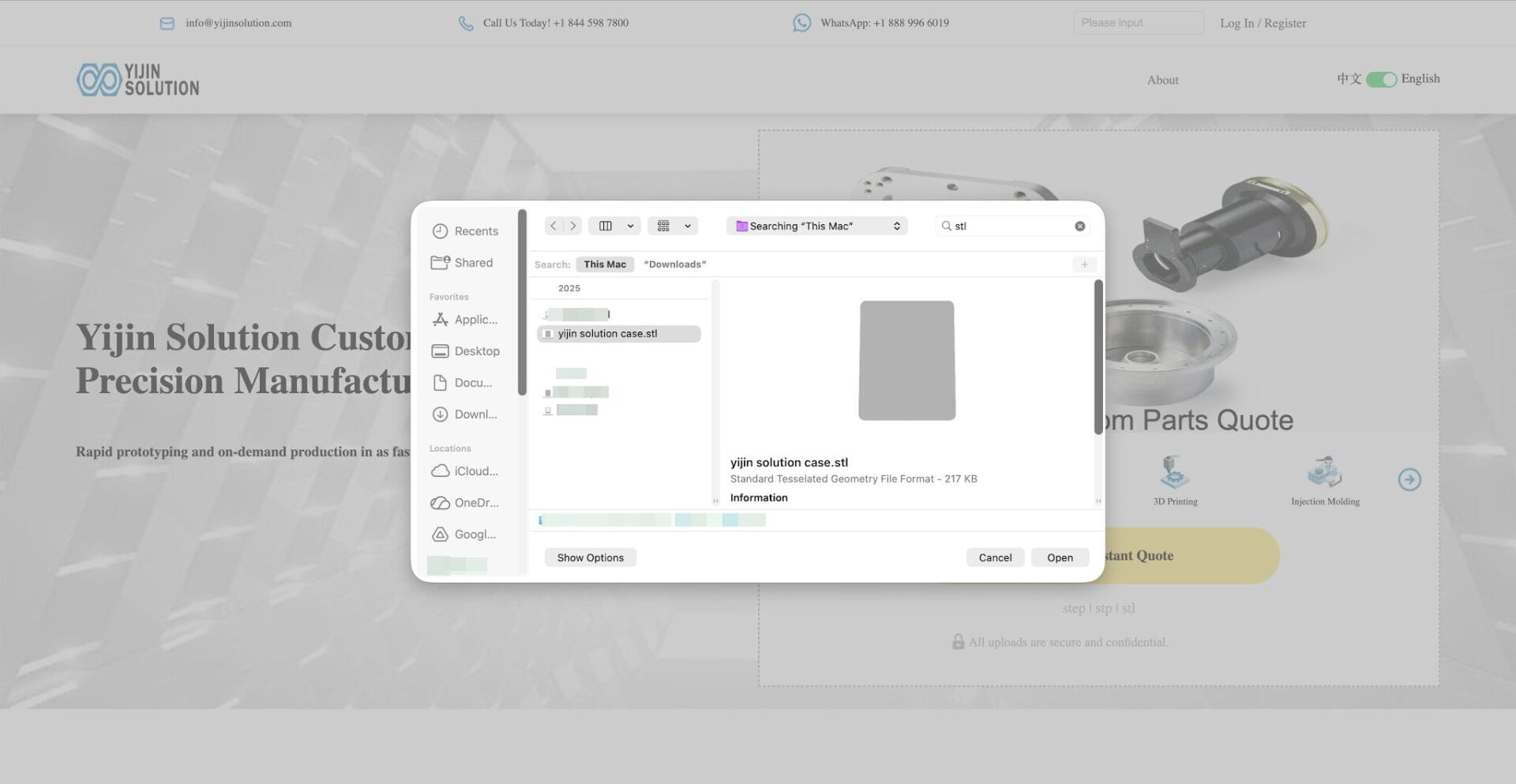Open the item grouping dropdown
The height and width of the screenshot is (784, 1516).
click(x=673, y=226)
